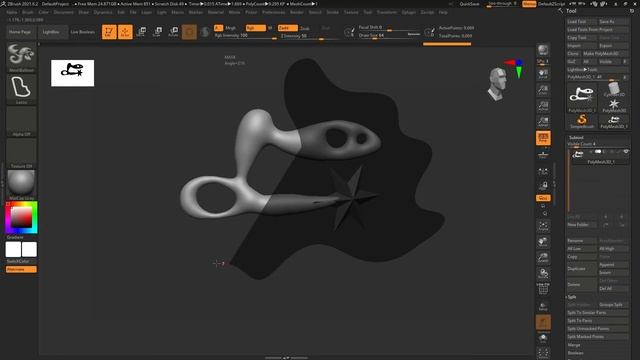
Task: Click the Append subtool button
Action: [613, 264]
